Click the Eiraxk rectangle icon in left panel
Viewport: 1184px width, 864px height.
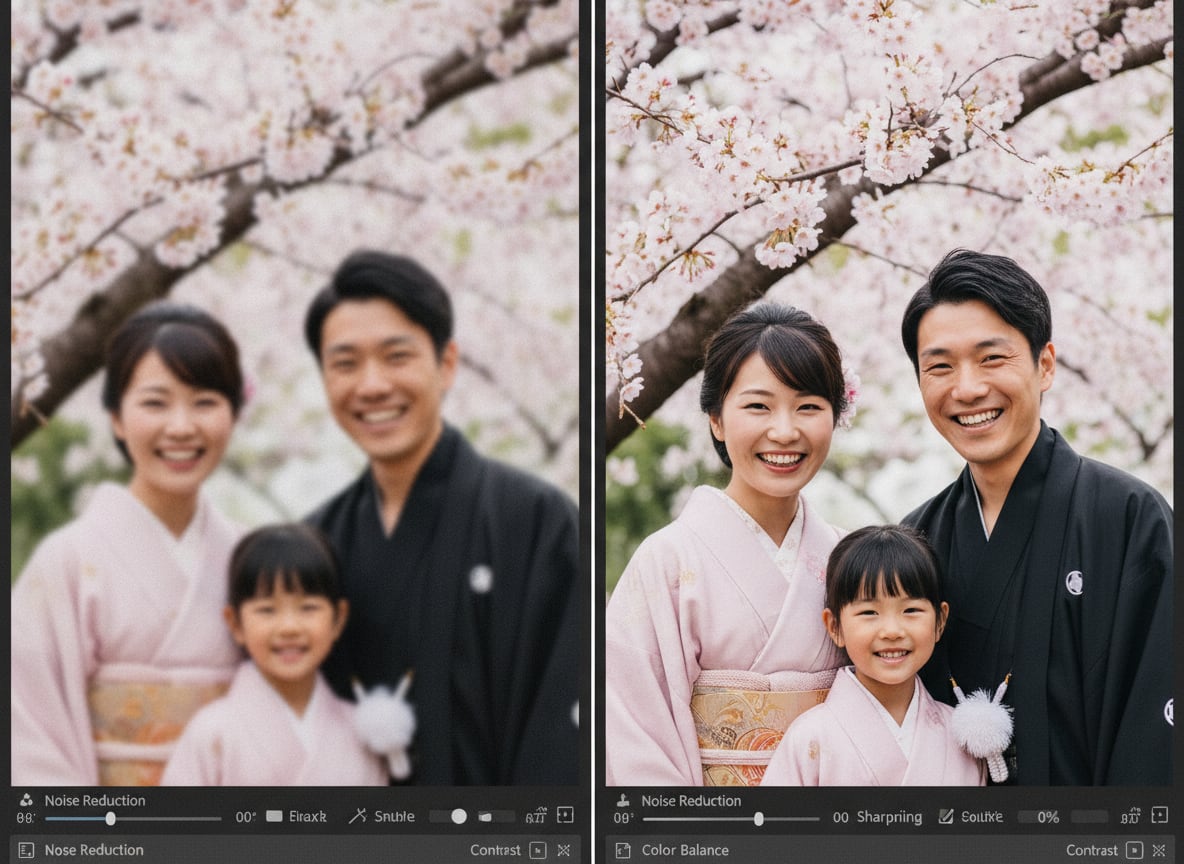pyautogui.click(x=274, y=816)
